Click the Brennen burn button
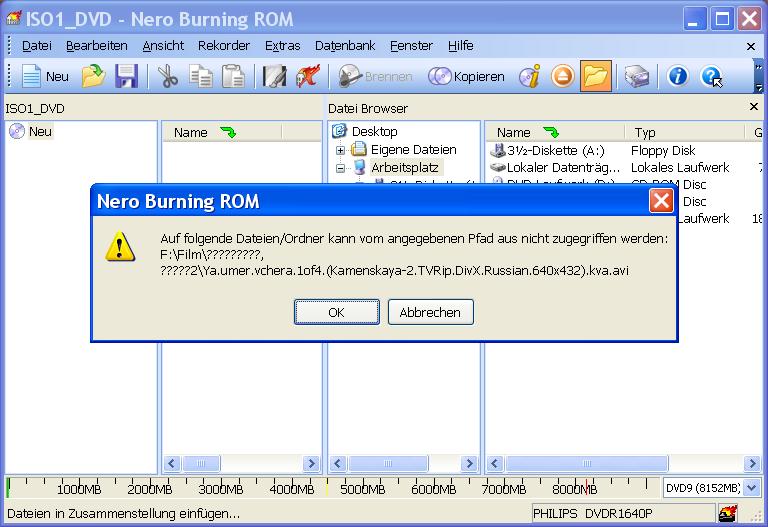The image size is (768, 527). 375,76
